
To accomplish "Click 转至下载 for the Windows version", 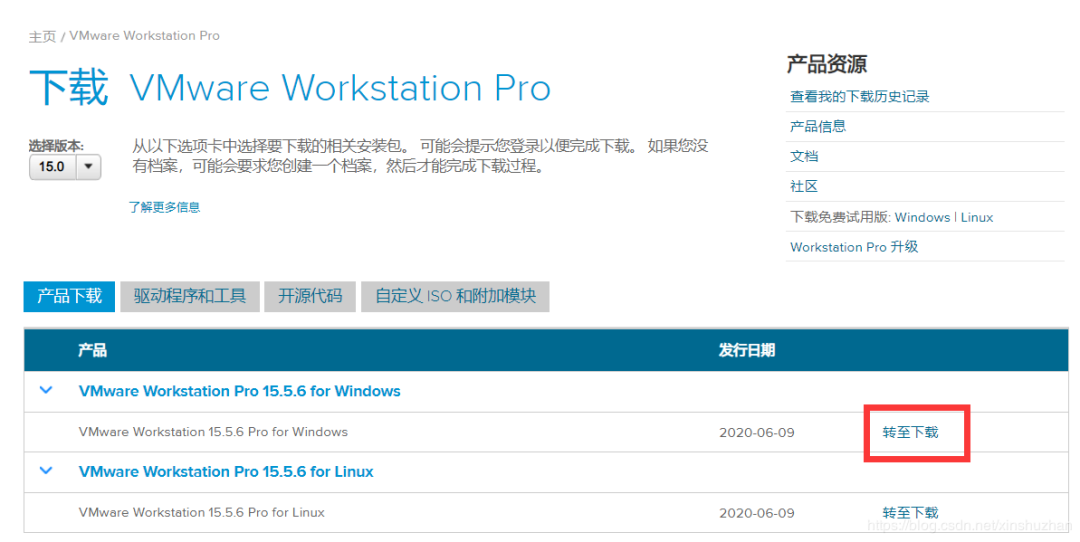I will (911, 432).
